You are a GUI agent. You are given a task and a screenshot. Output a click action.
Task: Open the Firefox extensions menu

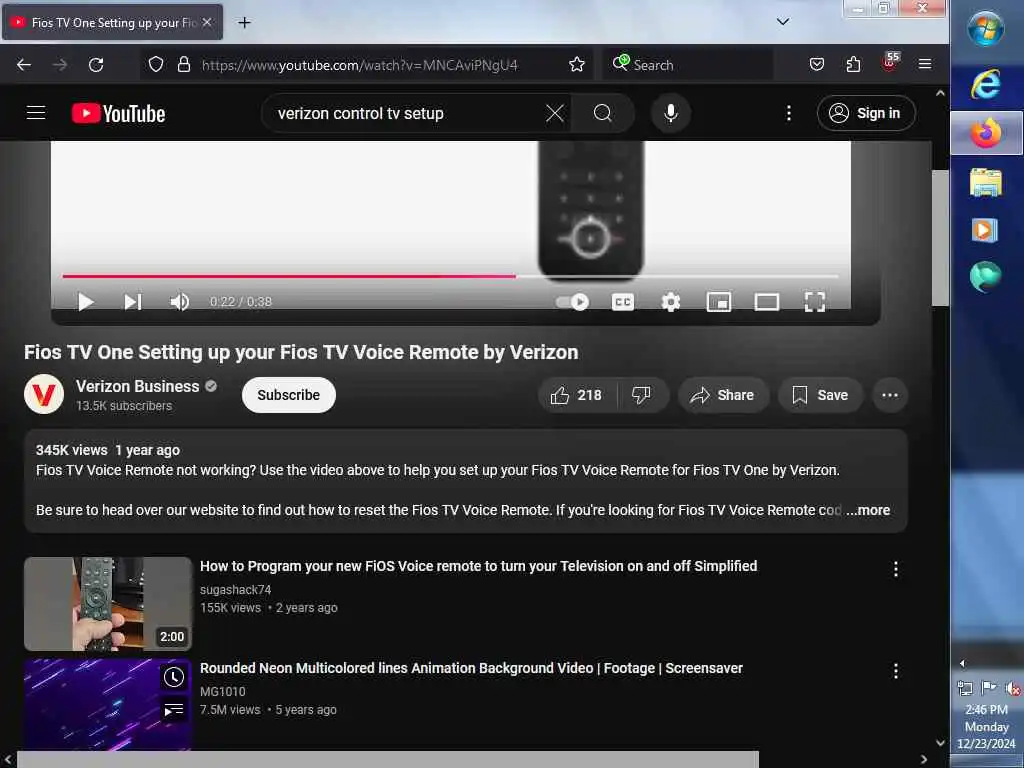[853, 65]
